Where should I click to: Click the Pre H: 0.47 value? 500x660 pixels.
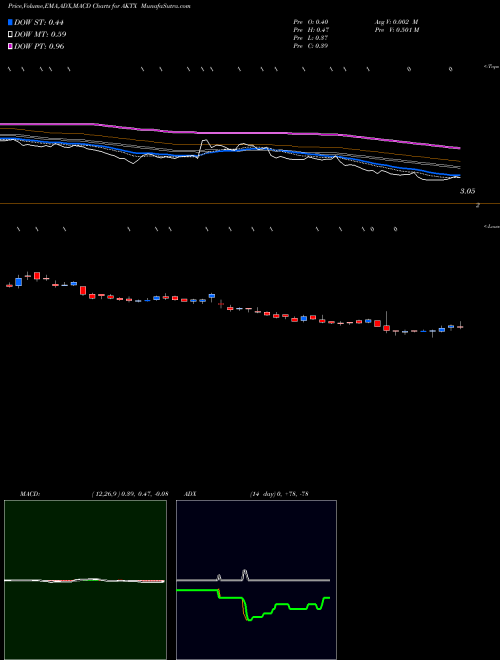(311, 30)
